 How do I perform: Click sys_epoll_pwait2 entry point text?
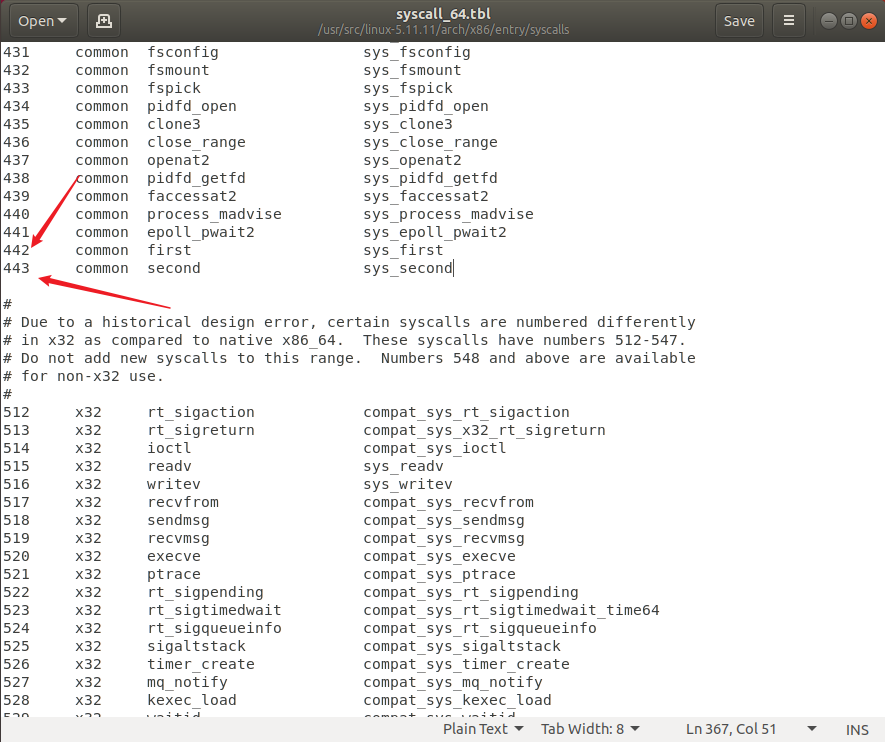435,232
